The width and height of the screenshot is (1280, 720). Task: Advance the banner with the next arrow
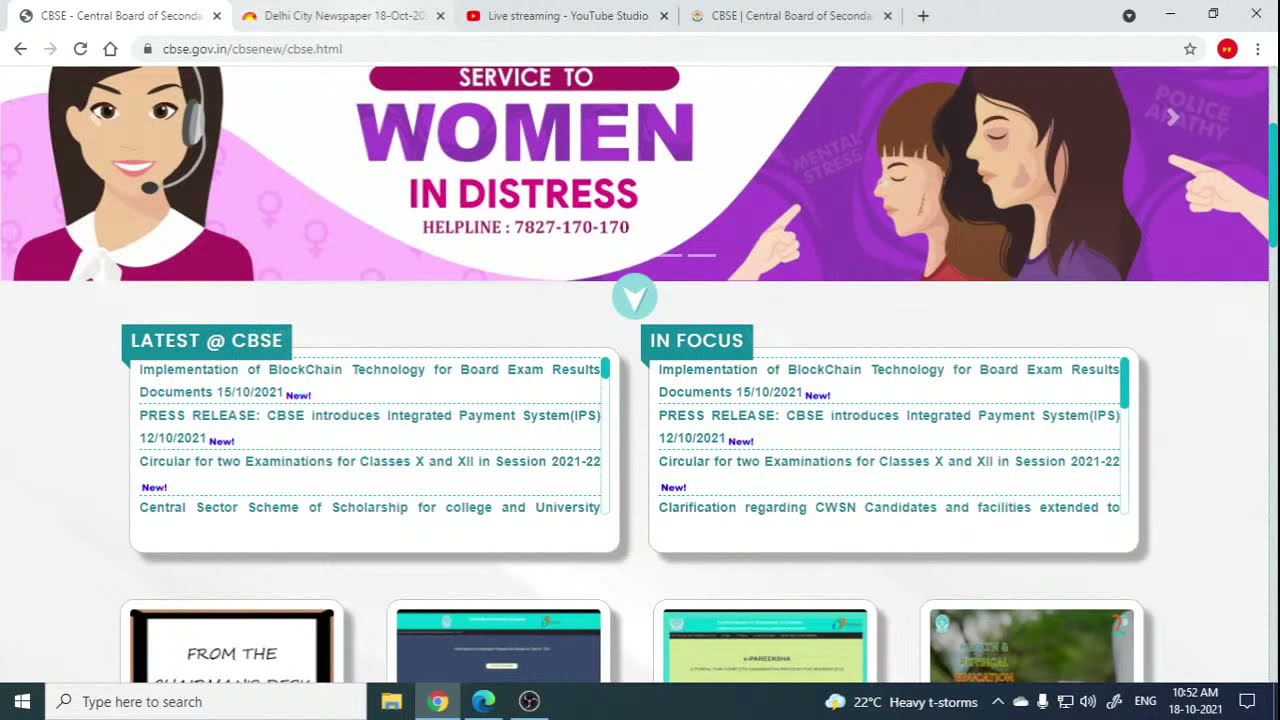(x=1173, y=117)
